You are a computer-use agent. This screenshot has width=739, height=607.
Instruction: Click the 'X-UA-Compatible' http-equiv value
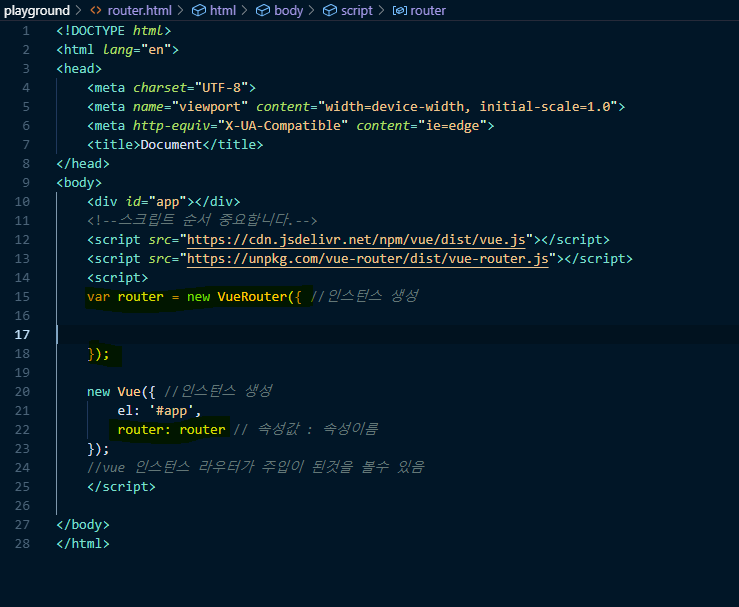click(x=283, y=126)
